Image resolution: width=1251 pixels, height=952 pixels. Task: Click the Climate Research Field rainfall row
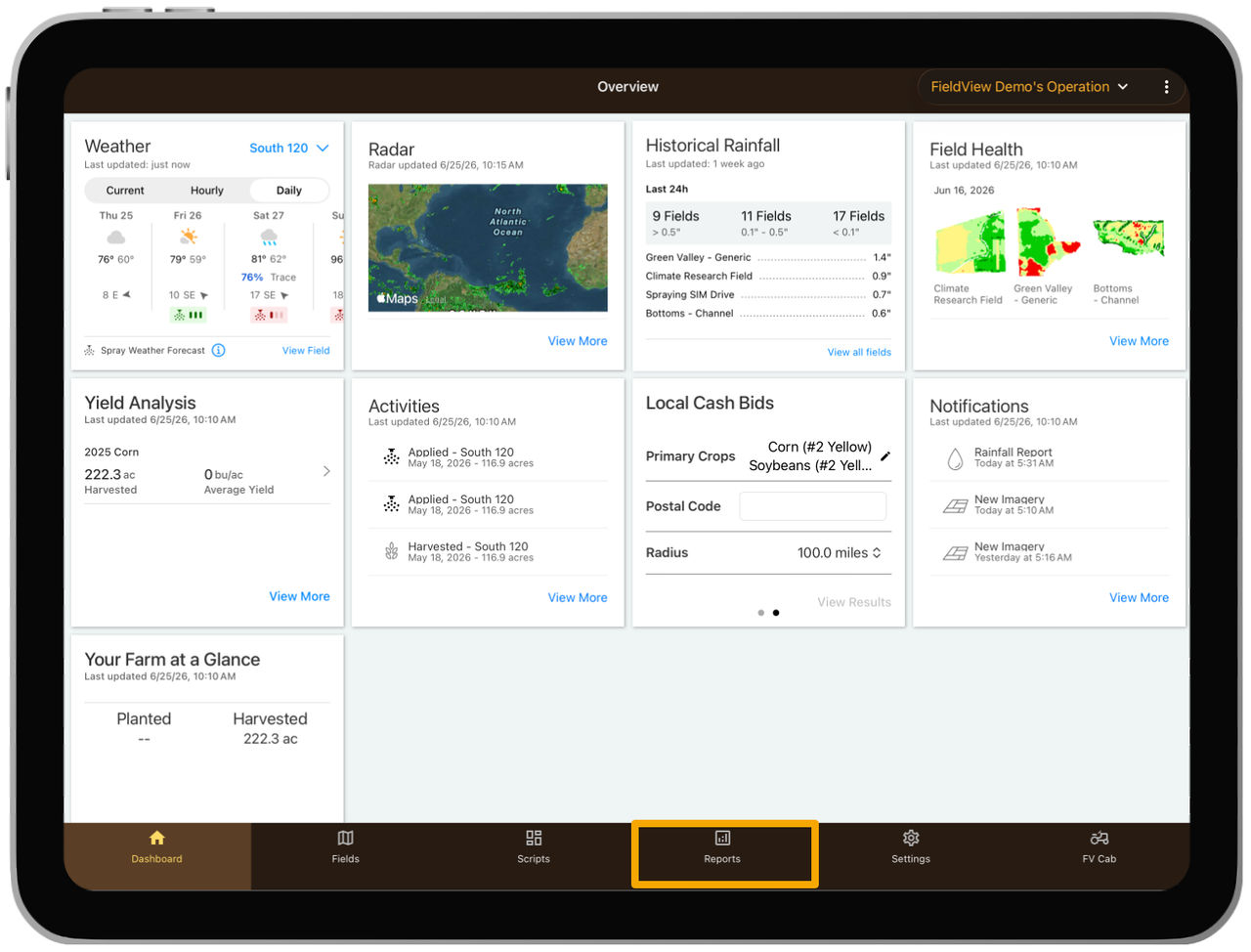[x=768, y=276]
